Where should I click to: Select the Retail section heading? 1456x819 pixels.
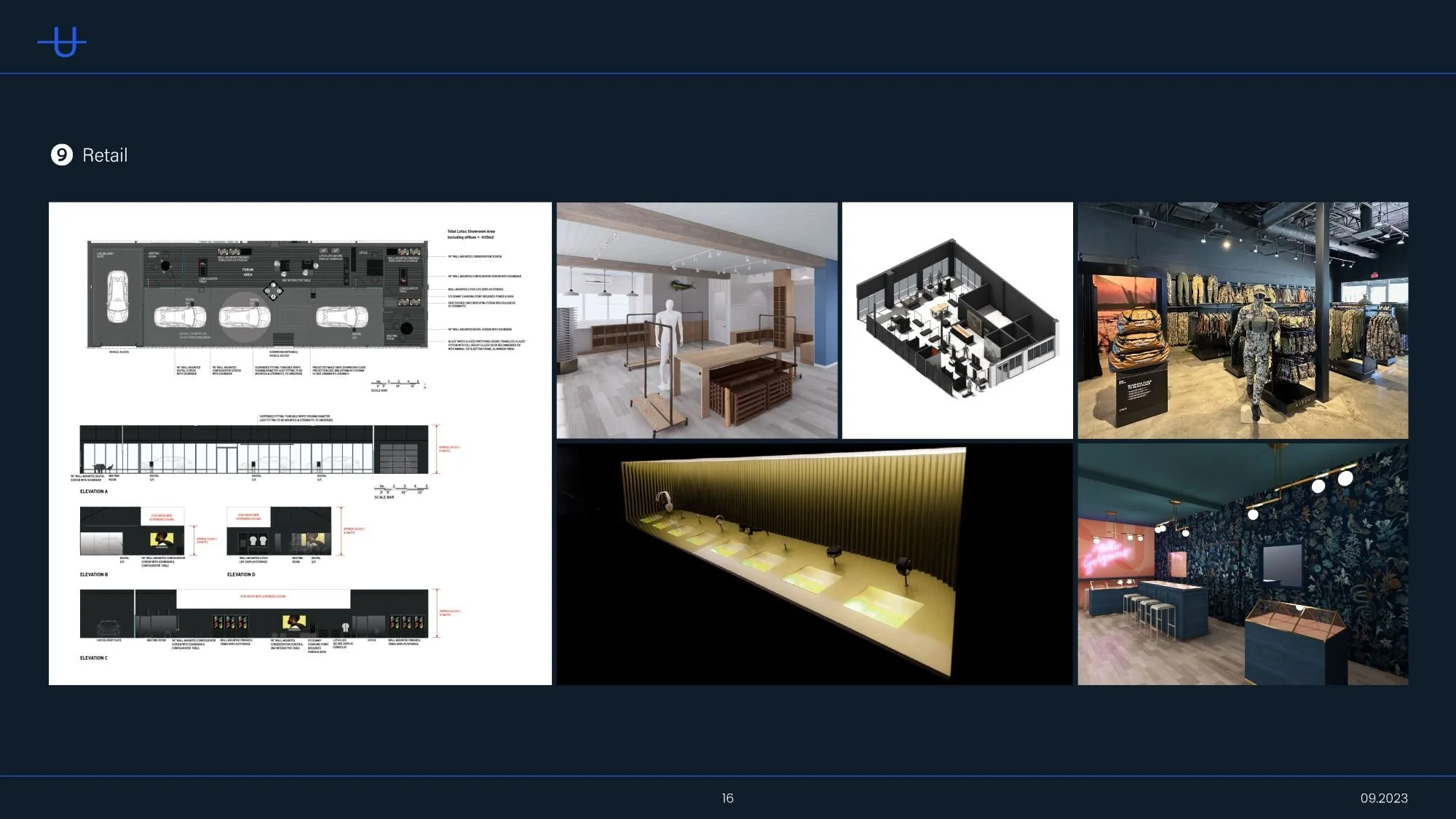coord(105,155)
